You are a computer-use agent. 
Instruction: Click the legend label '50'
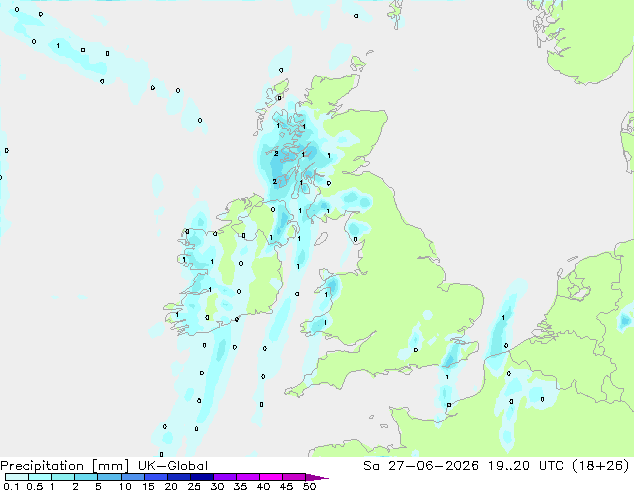(x=310, y=486)
